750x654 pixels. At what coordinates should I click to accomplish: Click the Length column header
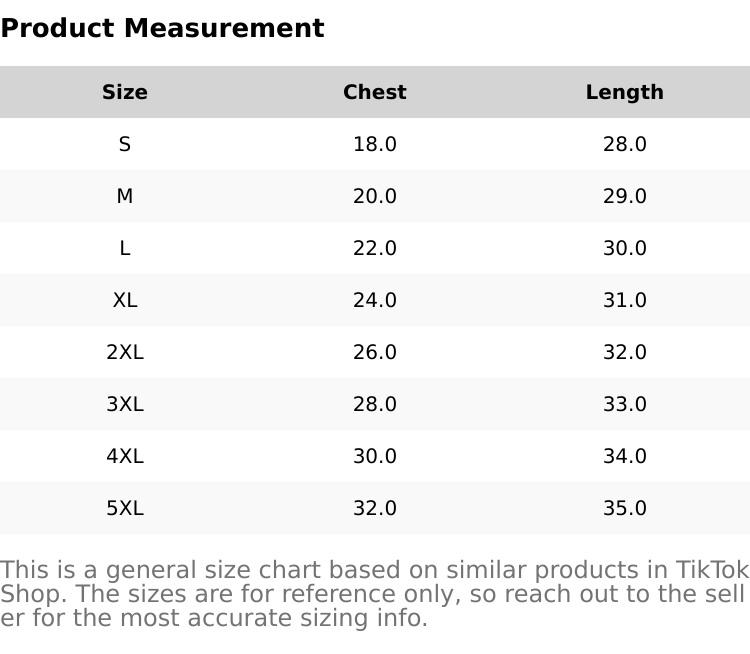625,92
